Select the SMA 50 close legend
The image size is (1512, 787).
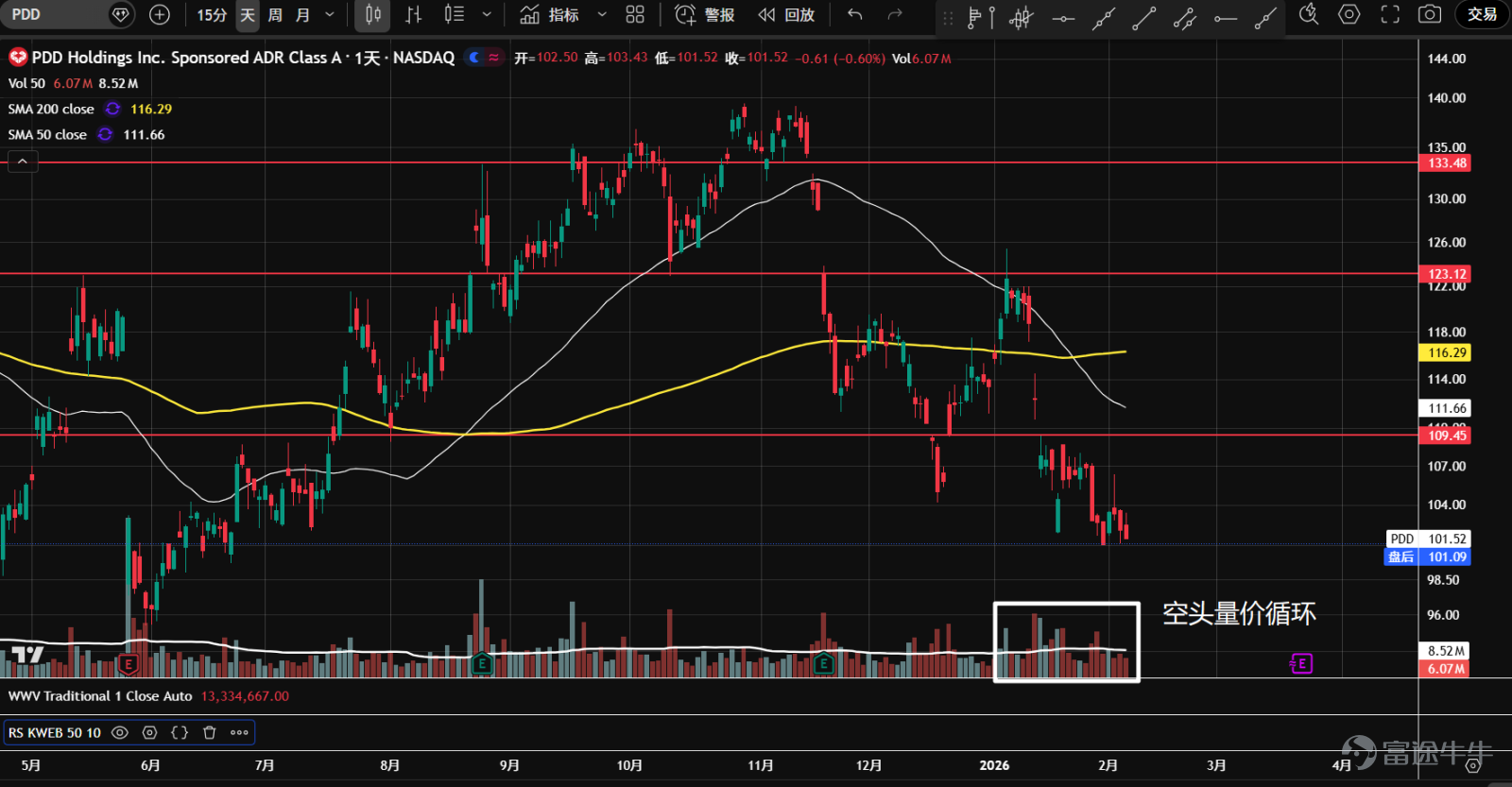(47, 134)
